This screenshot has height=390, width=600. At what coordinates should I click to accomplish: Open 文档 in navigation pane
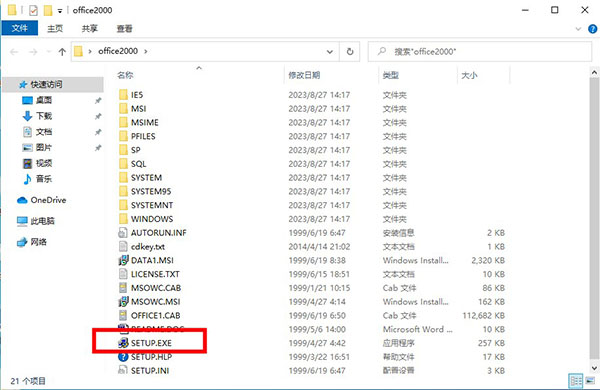[44, 131]
